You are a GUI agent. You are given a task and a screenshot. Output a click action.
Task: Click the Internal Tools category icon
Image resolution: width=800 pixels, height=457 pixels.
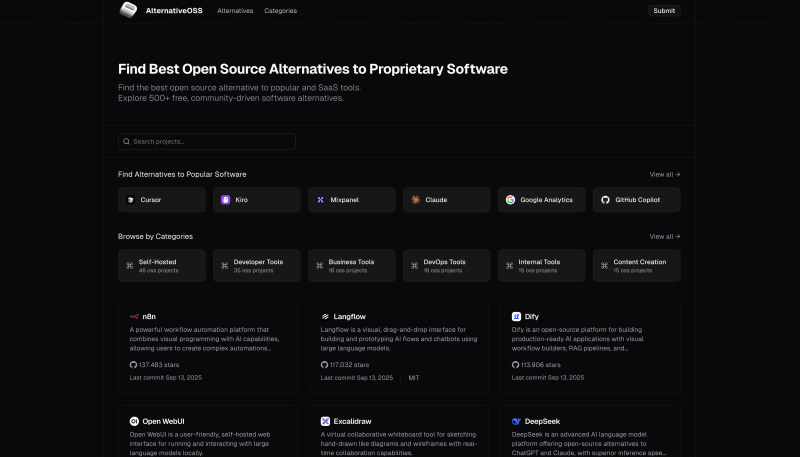509,266
